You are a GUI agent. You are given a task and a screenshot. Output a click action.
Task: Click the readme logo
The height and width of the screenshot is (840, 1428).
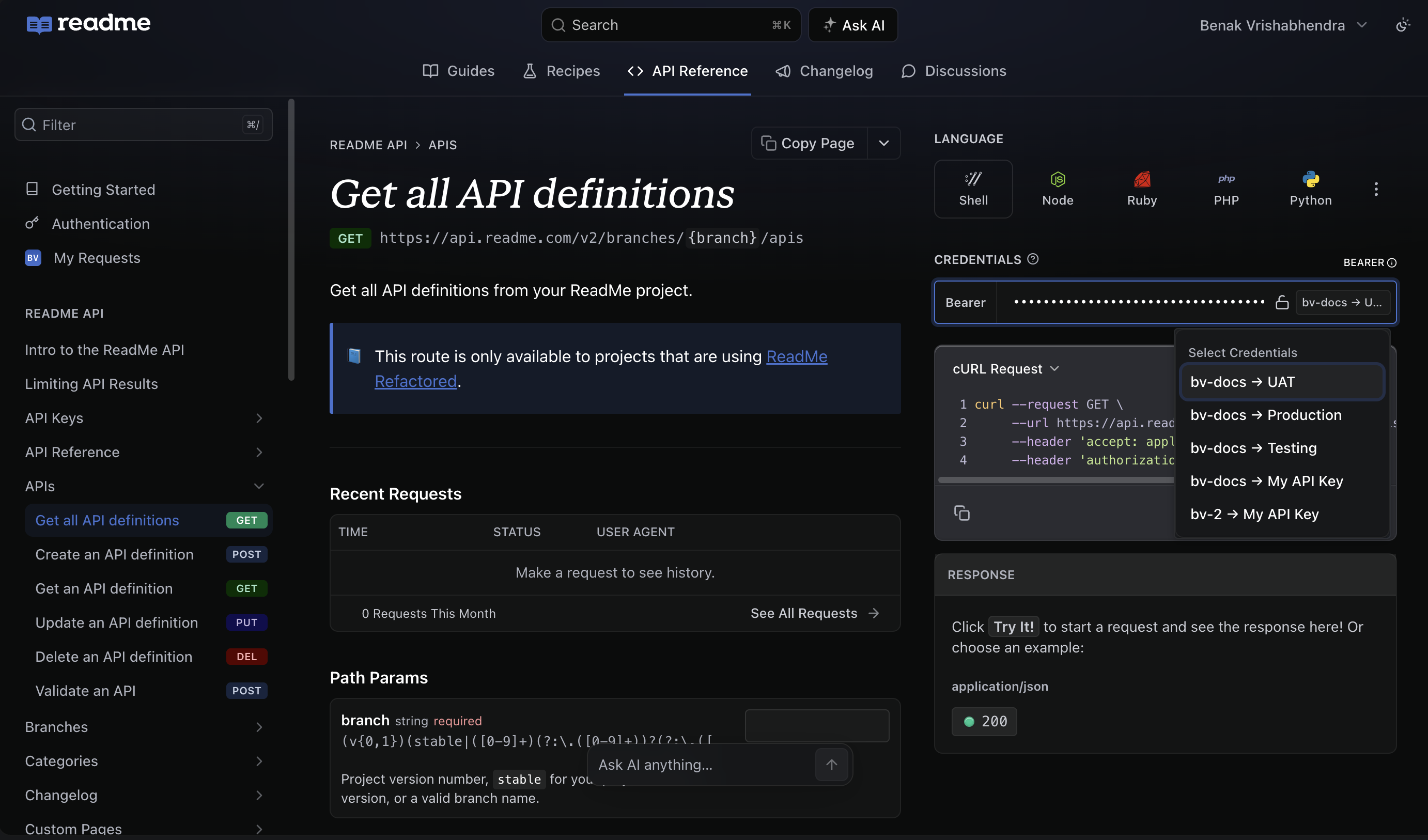pos(88,24)
